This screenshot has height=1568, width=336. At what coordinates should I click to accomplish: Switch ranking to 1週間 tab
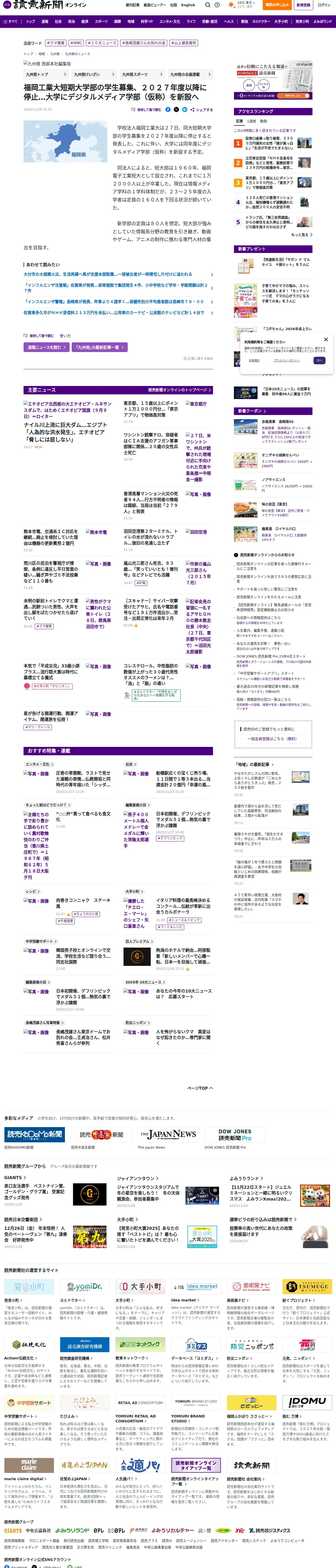[x=252, y=121]
